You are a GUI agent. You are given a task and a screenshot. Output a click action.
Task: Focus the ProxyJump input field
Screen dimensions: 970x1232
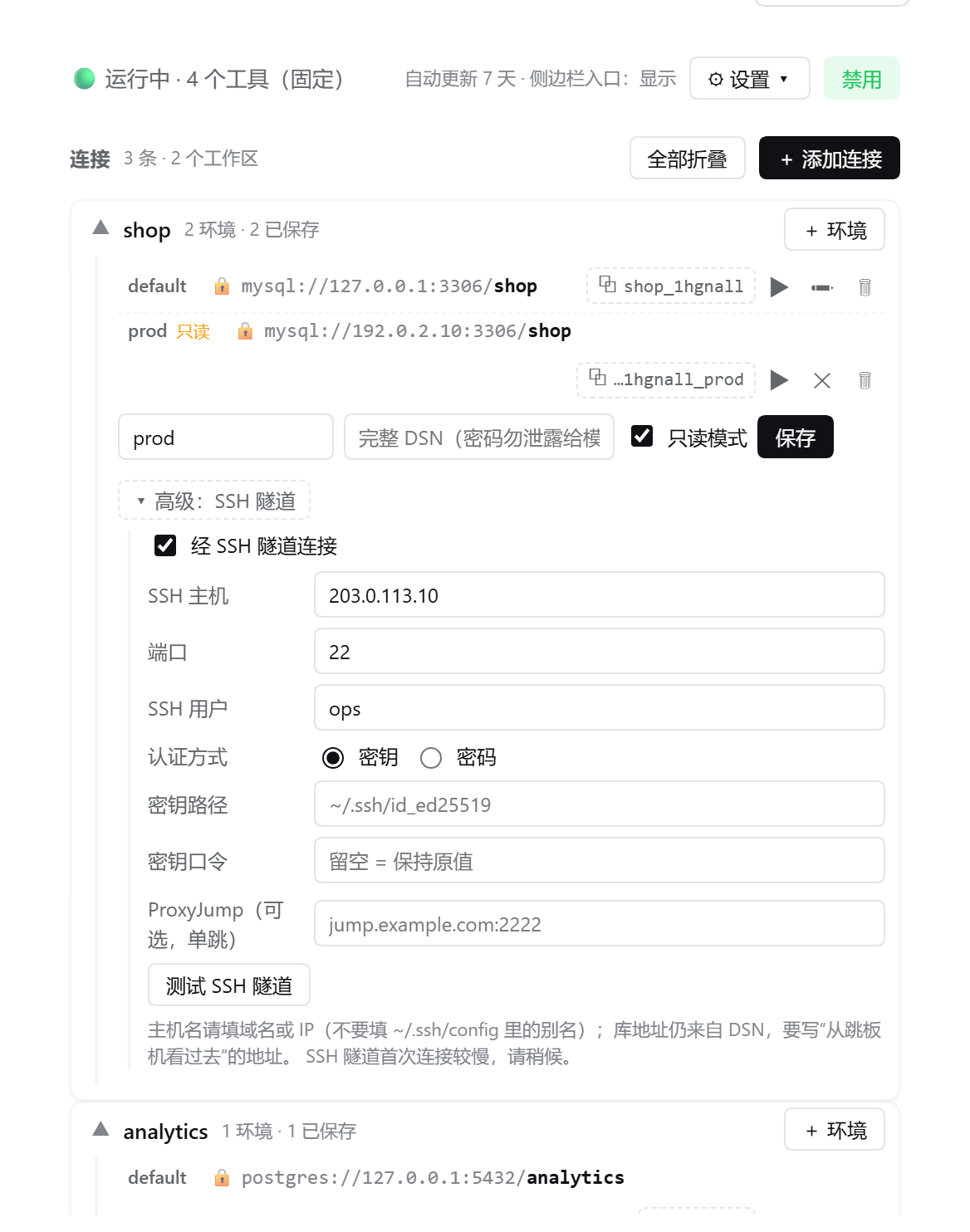tap(600, 924)
